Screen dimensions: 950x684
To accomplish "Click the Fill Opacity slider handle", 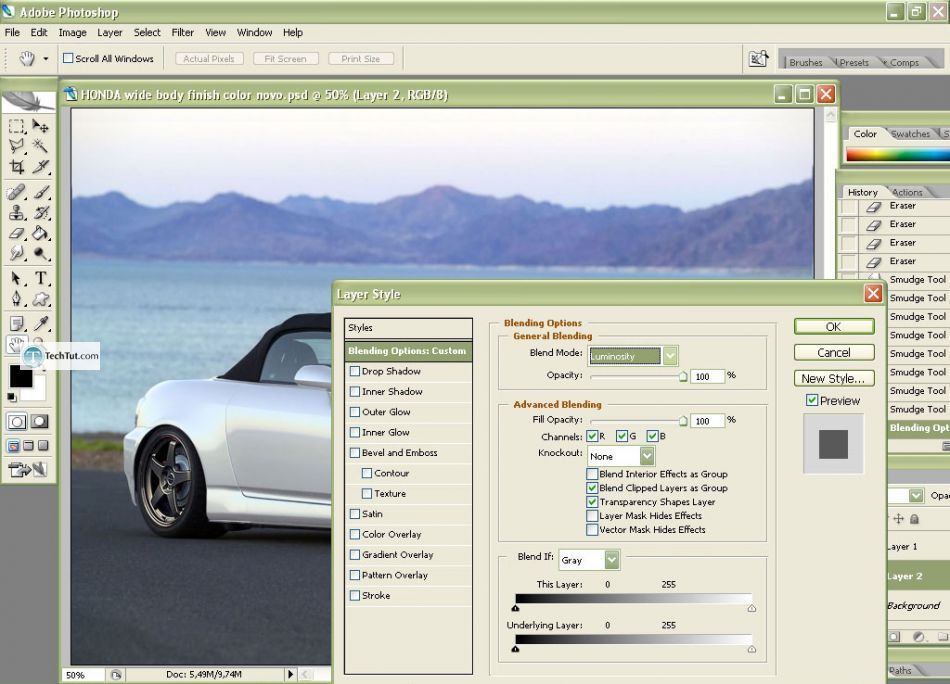I will [x=683, y=421].
